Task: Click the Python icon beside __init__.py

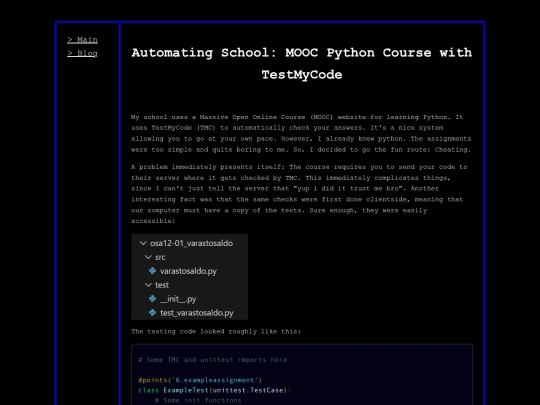Action: 152,299
